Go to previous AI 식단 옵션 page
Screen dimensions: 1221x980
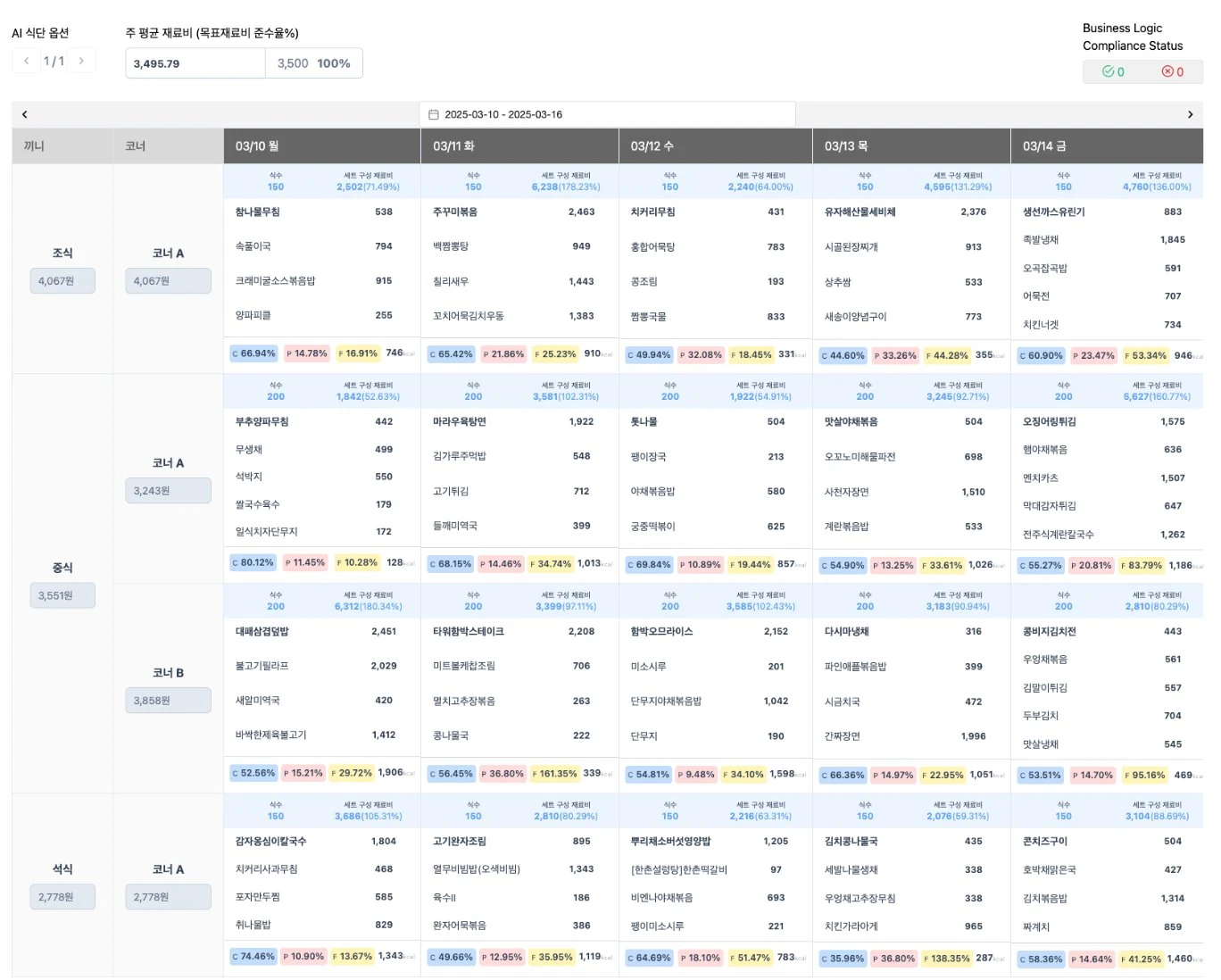(x=27, y=62)
